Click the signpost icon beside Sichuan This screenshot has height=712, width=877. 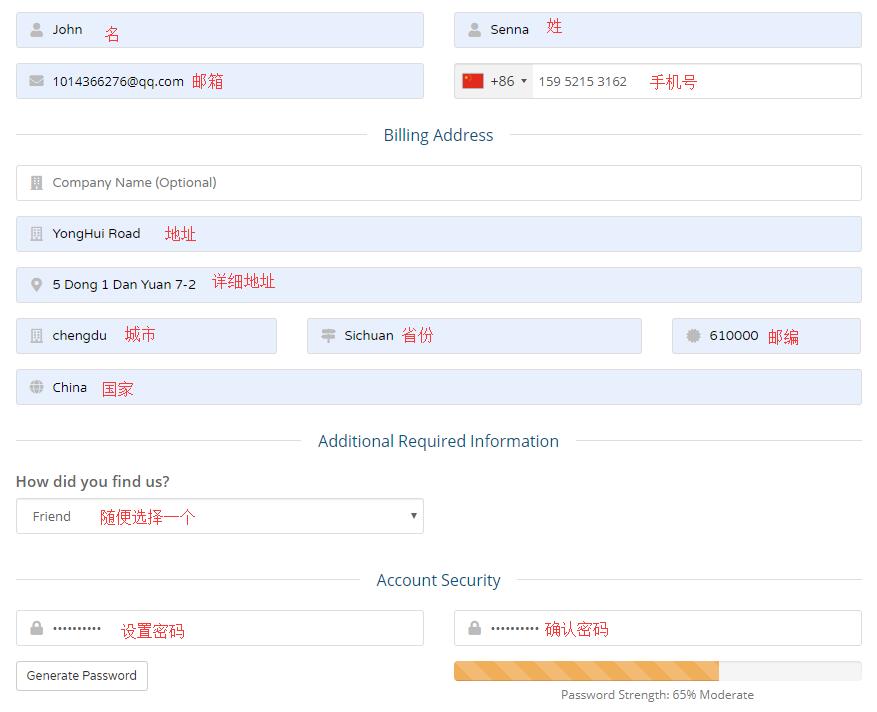click(328, 336)
